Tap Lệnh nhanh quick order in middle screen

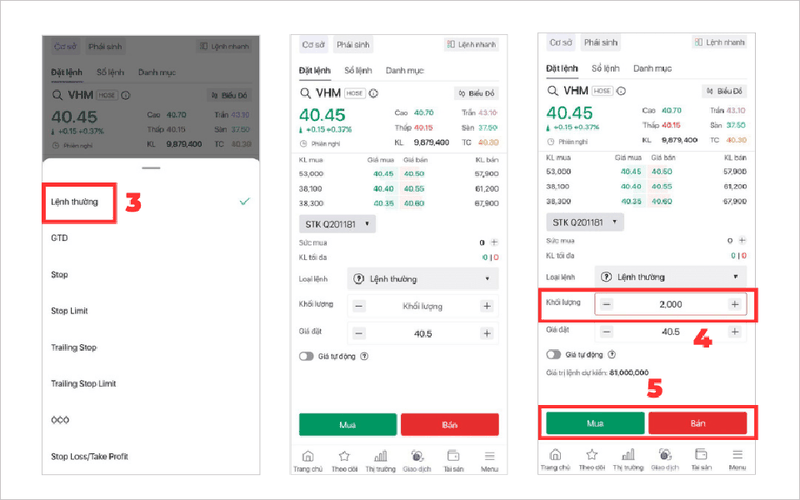pos(471,44)
